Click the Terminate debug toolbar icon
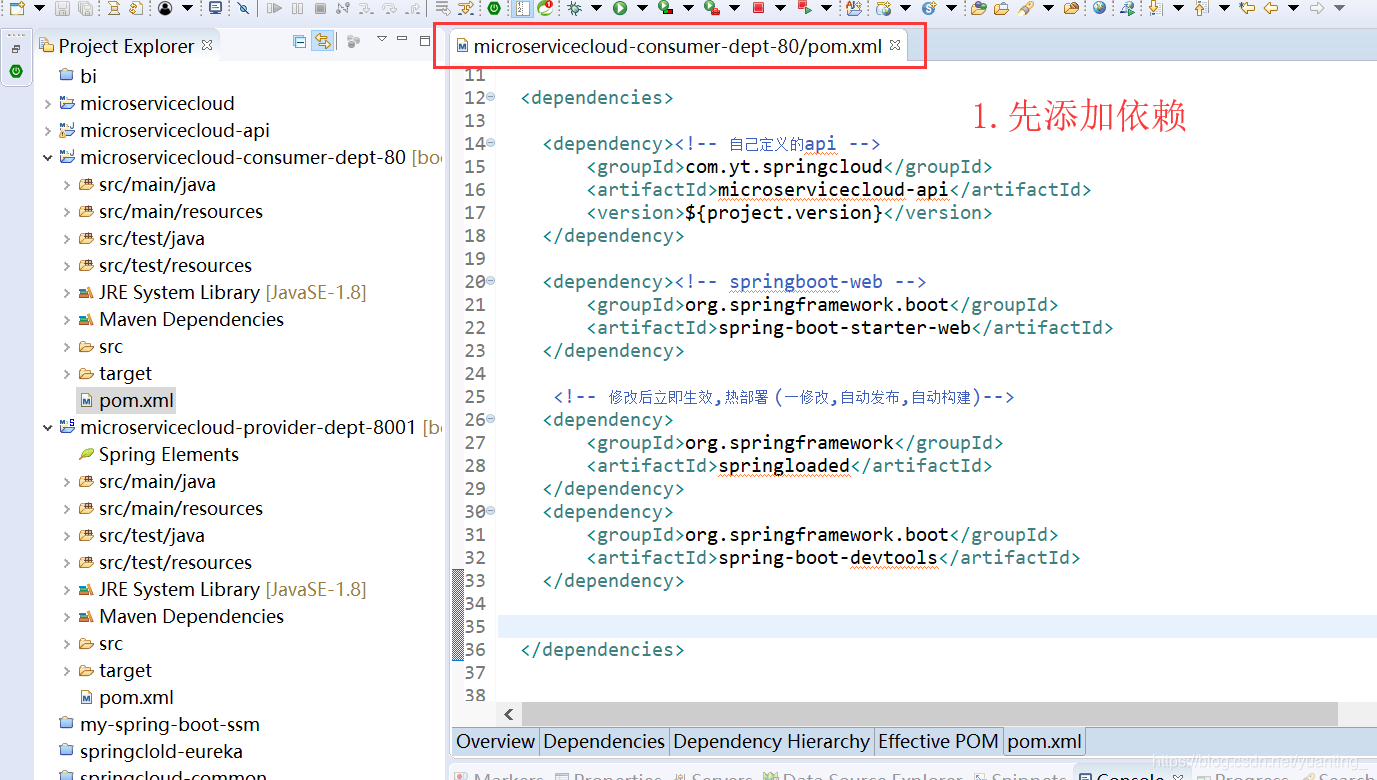The height and width of the screenshot is (780, 1377). point(320,8)
